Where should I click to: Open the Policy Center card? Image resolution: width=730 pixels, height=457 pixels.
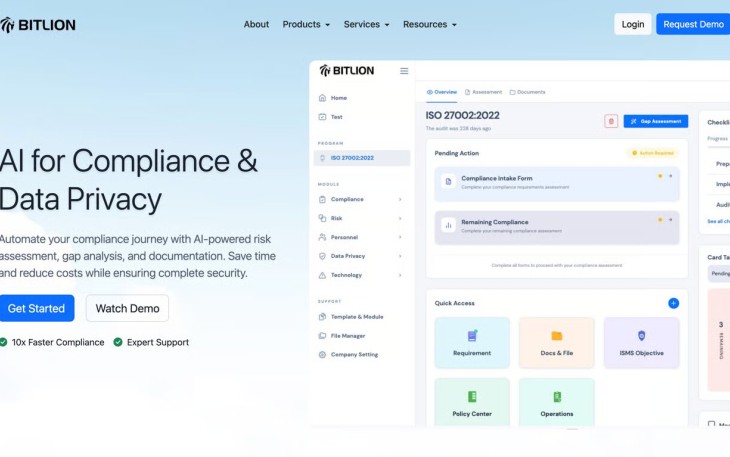tap(472, 403)
